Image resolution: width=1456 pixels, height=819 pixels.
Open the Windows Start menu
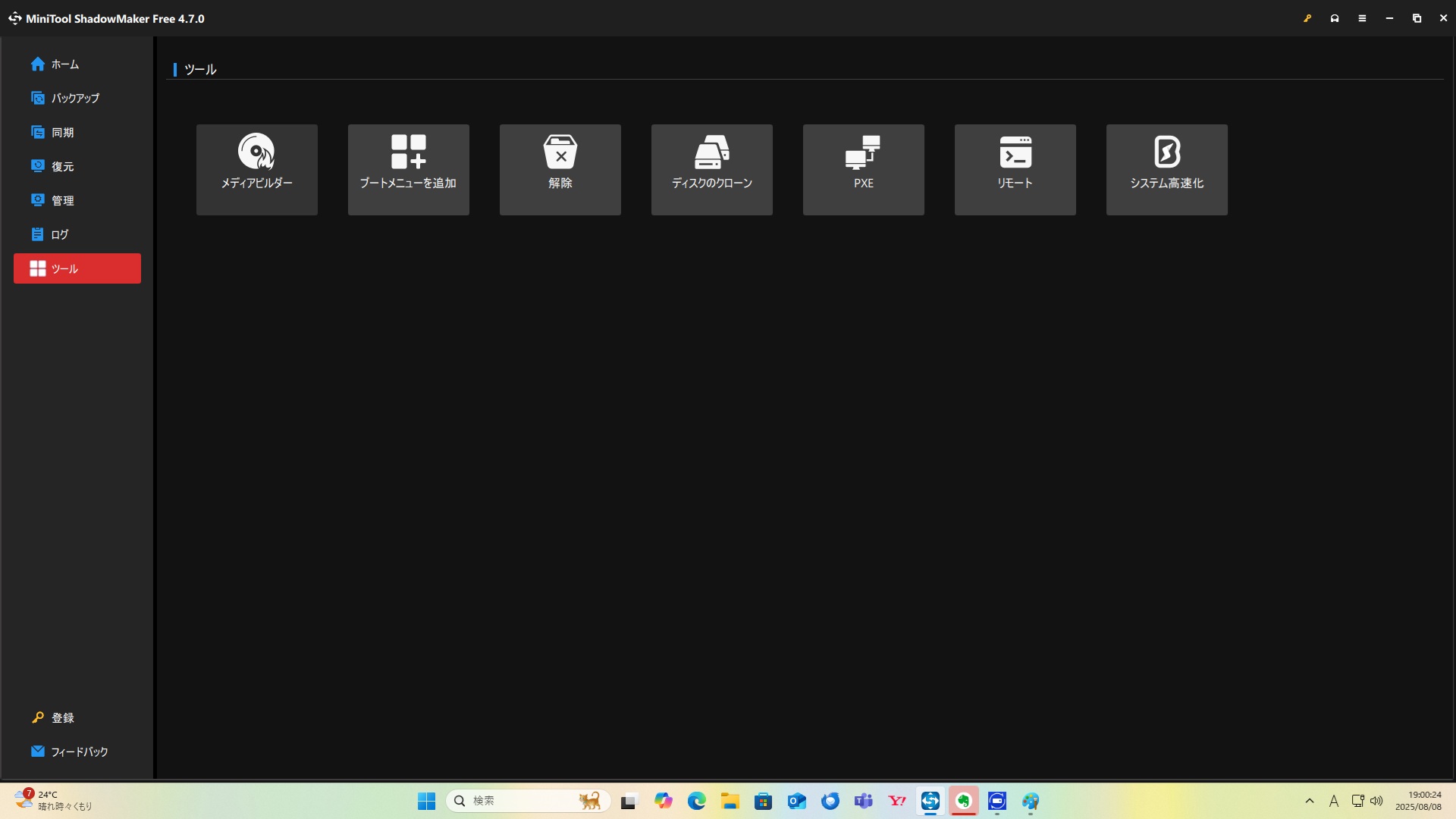click(426, 801)
